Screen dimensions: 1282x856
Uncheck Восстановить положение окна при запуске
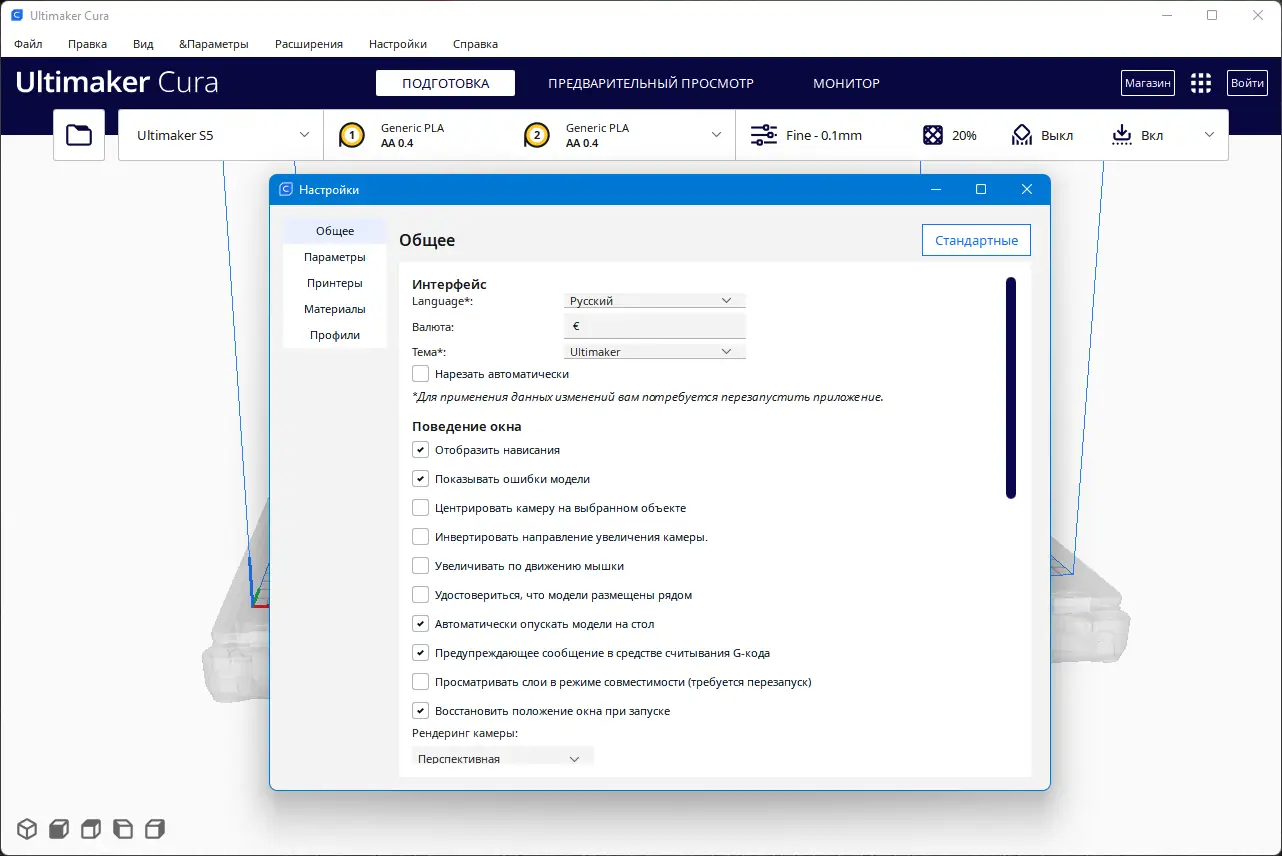pos(421,711)
